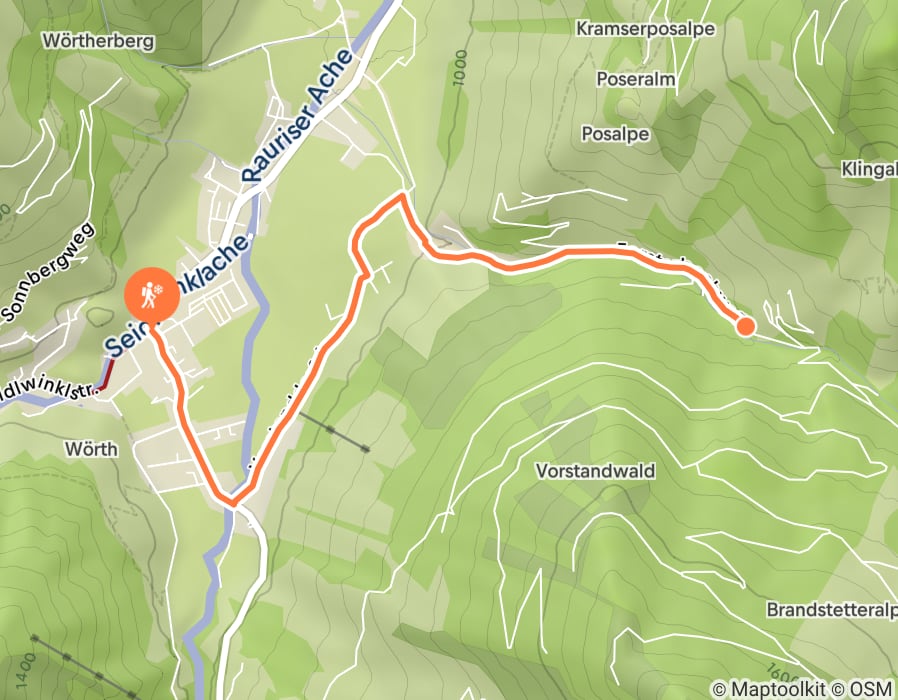Image resolution: width=898 pixels, height=700 pixels.
Task: Click the gray ski lift line east of river
Action: click(334, 432)
